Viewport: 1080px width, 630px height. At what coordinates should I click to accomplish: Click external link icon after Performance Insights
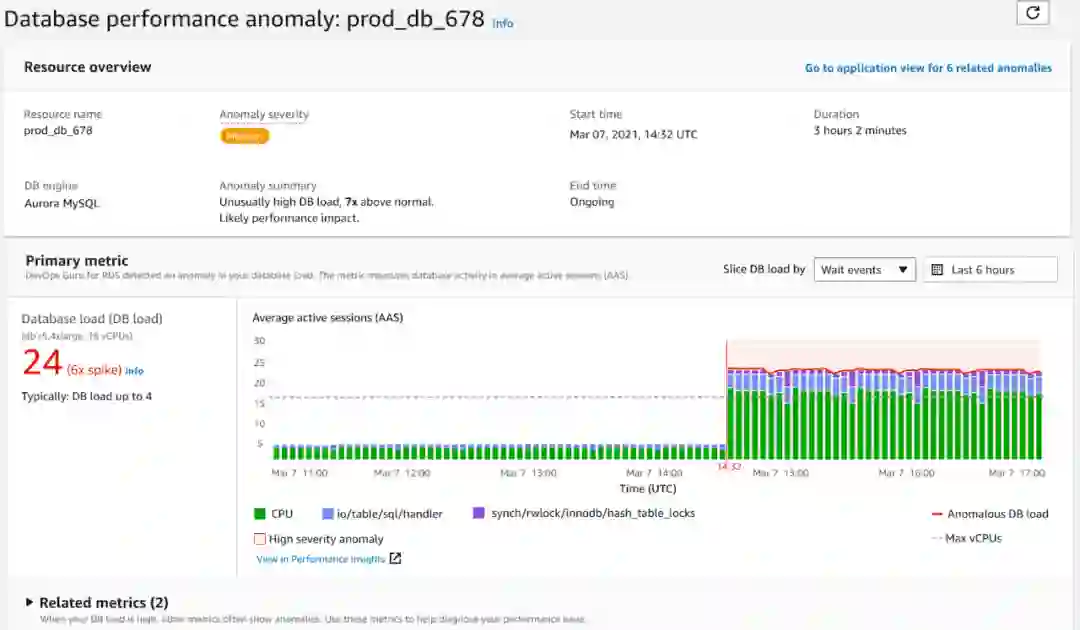(x=395, y=558)
